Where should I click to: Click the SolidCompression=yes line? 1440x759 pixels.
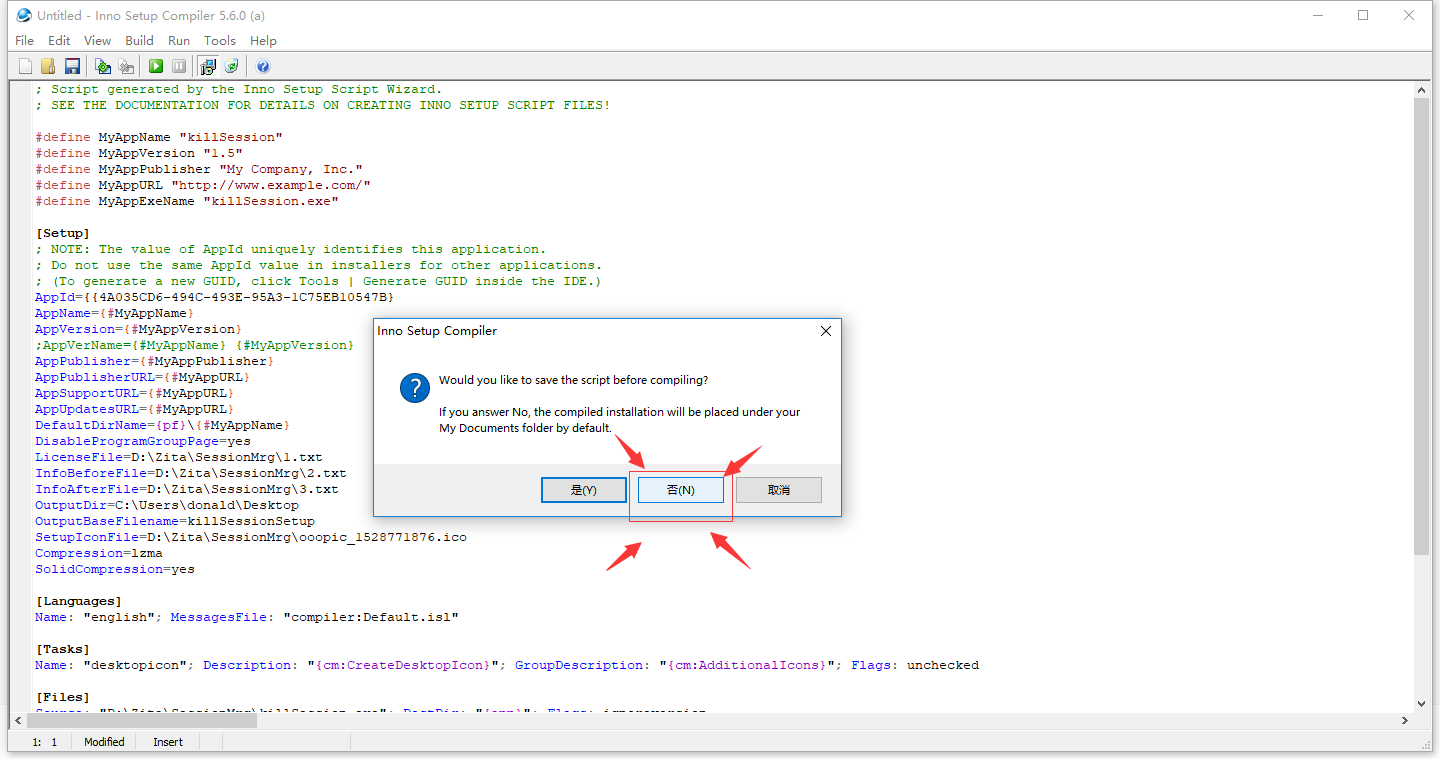(x=115, y=569)
